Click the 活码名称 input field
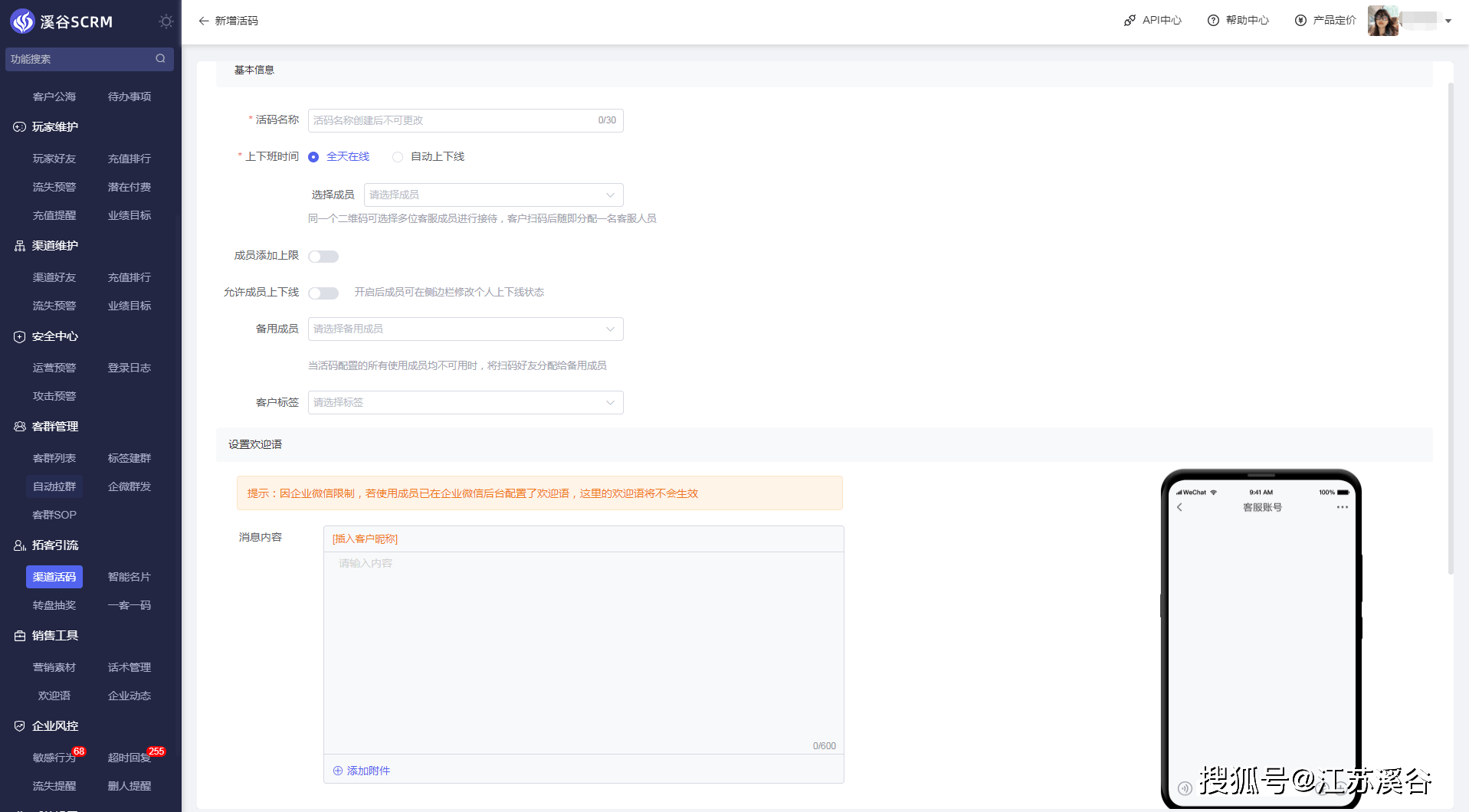This screenshot has height=812, width=1469. point(466,120)
